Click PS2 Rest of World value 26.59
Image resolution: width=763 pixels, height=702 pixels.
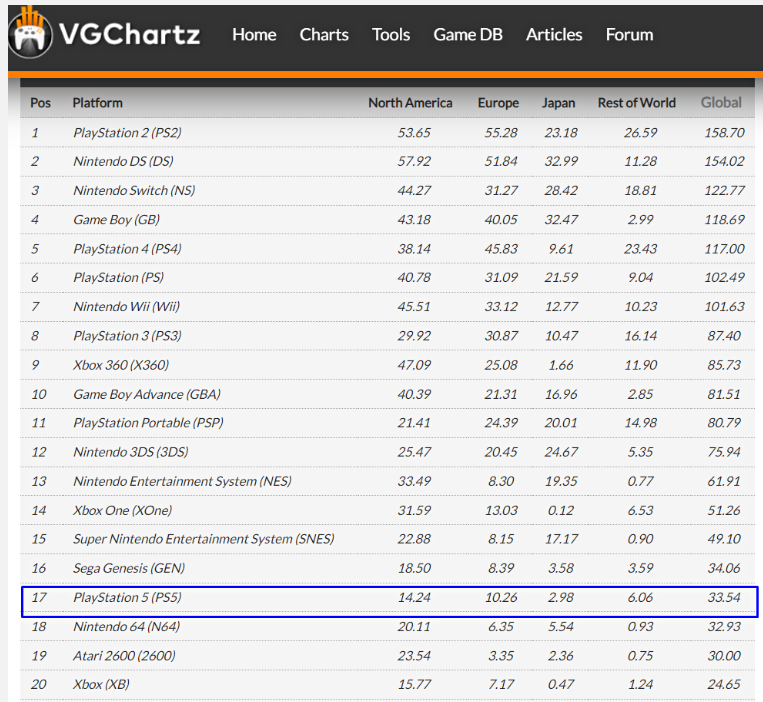click(640, 132)
